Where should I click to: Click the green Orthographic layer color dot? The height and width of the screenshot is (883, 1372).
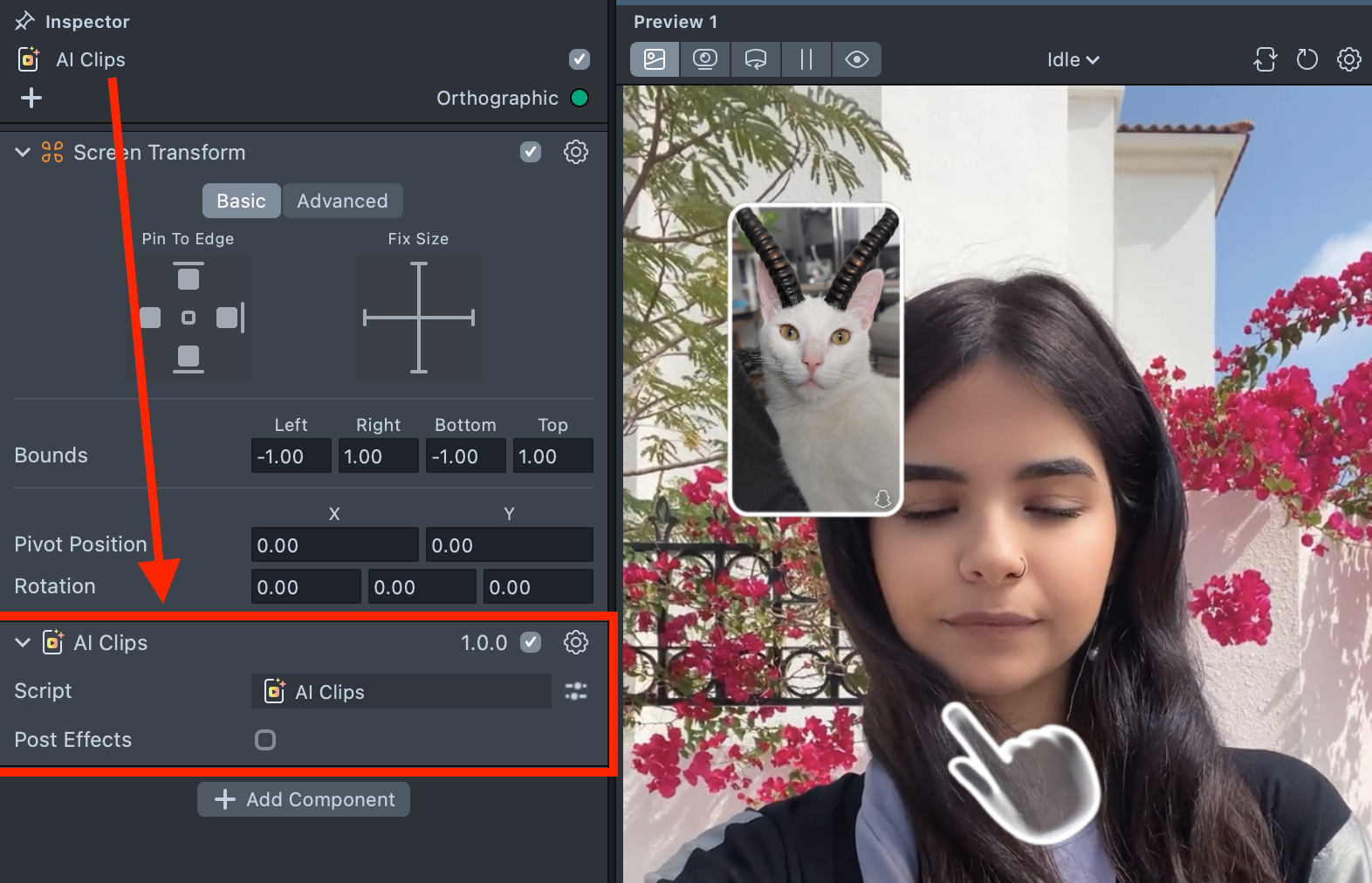click(x=579, y=98)
